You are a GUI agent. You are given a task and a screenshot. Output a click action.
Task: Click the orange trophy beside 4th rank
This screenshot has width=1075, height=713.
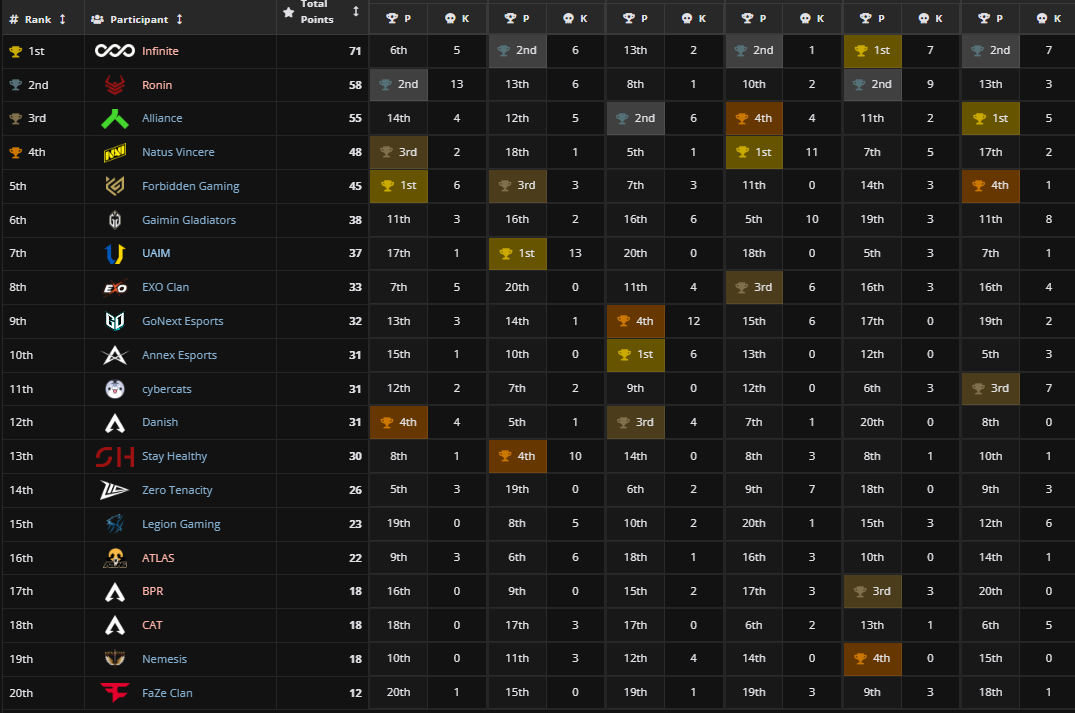15,152
